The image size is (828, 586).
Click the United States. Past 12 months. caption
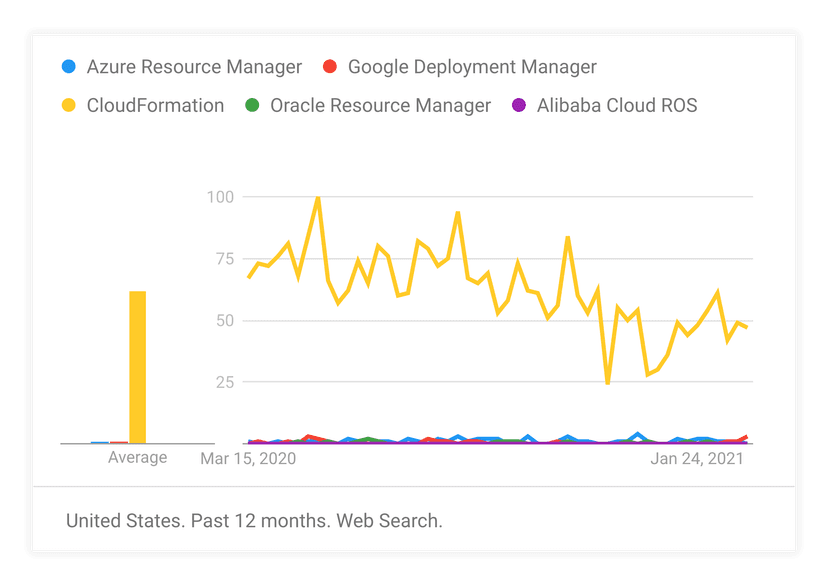click(x=254, y=521)
